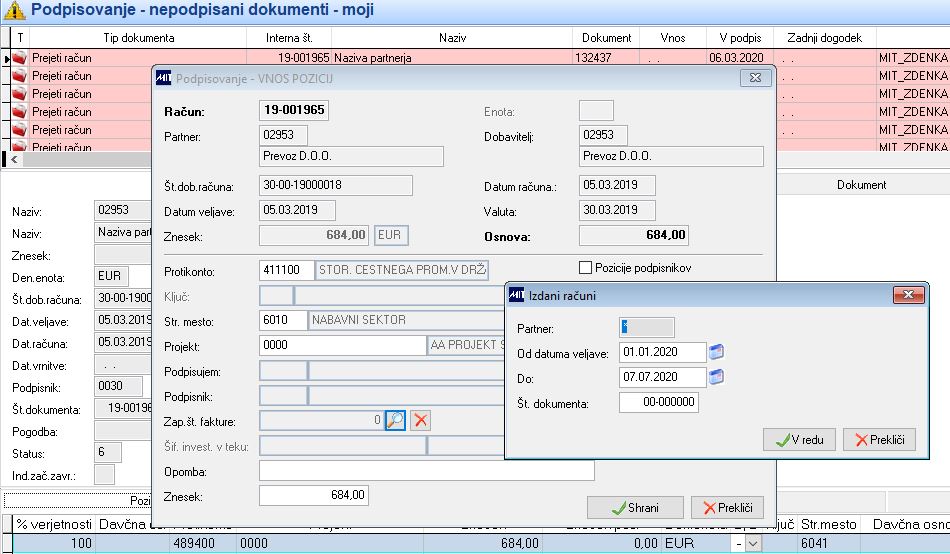Click the red document icon of the second Prejeti račun row

(x=20, y=76)
